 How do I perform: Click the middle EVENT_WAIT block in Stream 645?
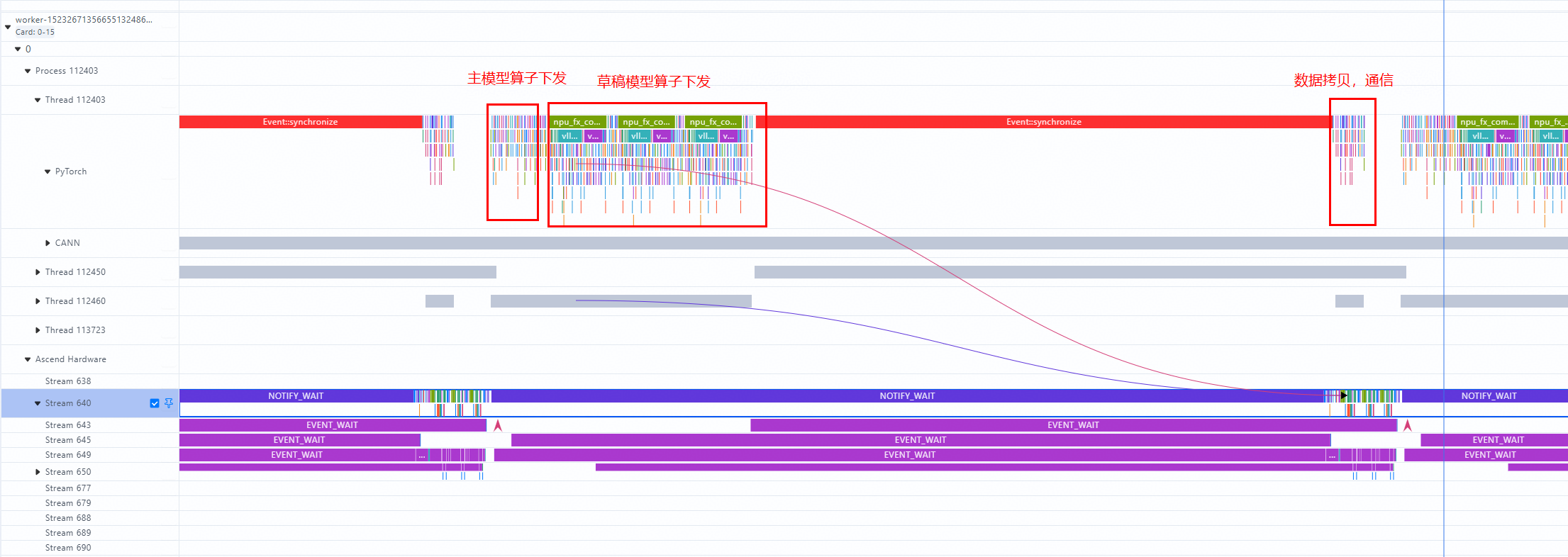[x=921, y=440]
